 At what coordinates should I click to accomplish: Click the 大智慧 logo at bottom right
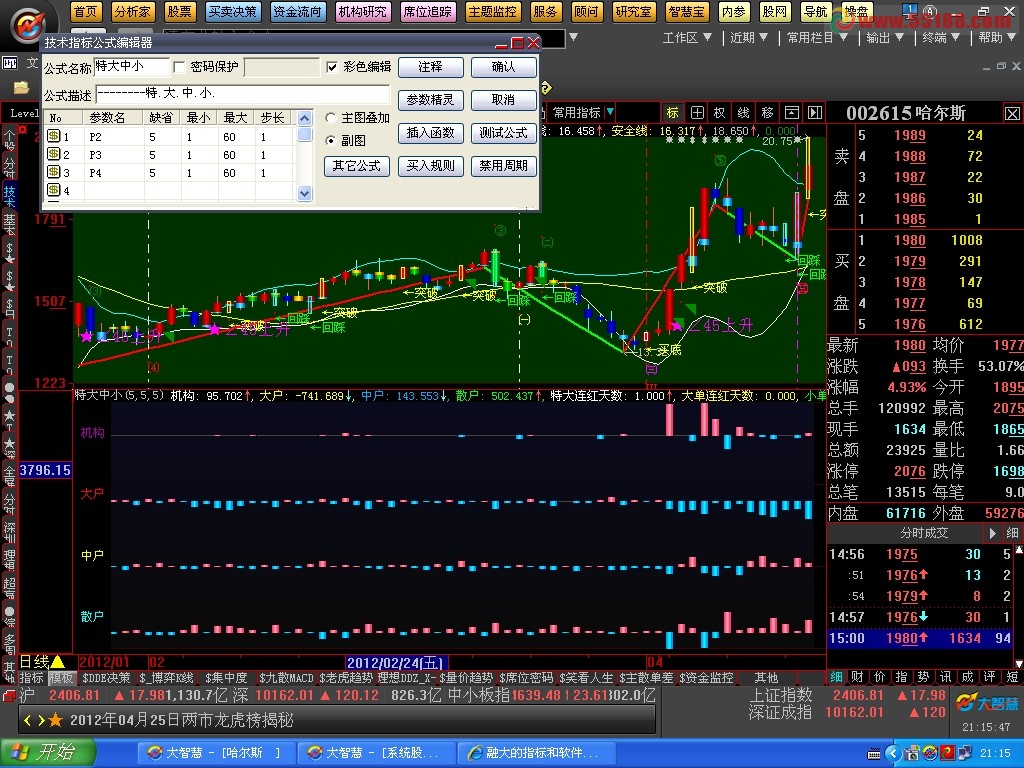click(987, 703)
